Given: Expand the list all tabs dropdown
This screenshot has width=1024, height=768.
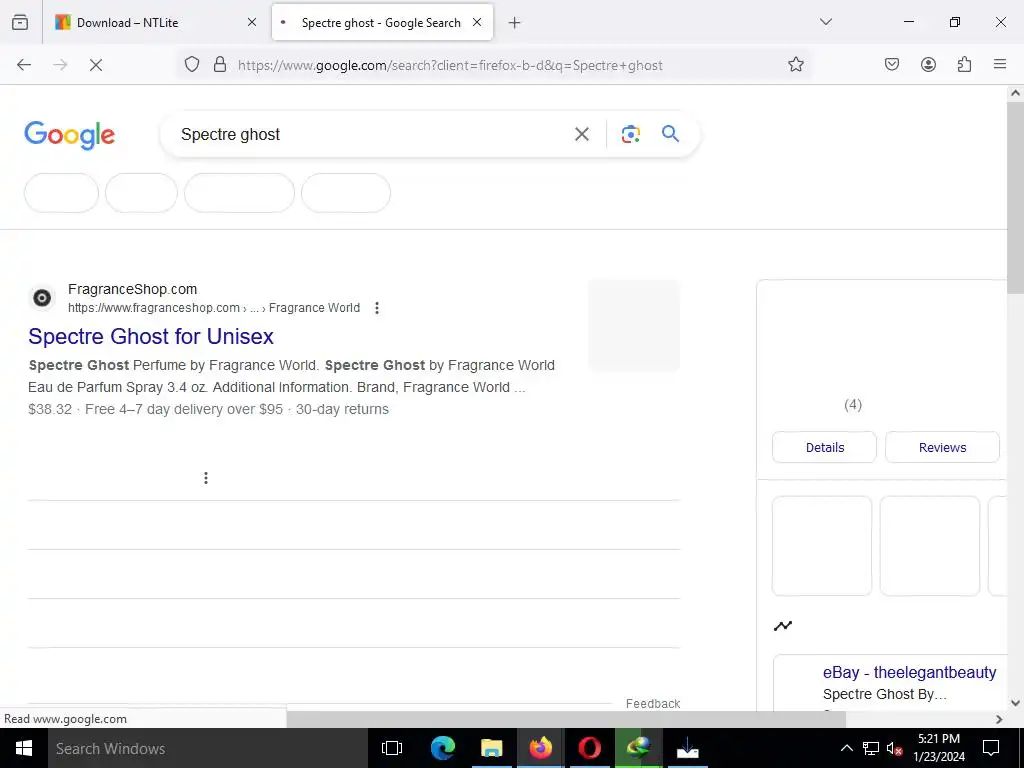Looking at the screenshot, I should 825,22.
